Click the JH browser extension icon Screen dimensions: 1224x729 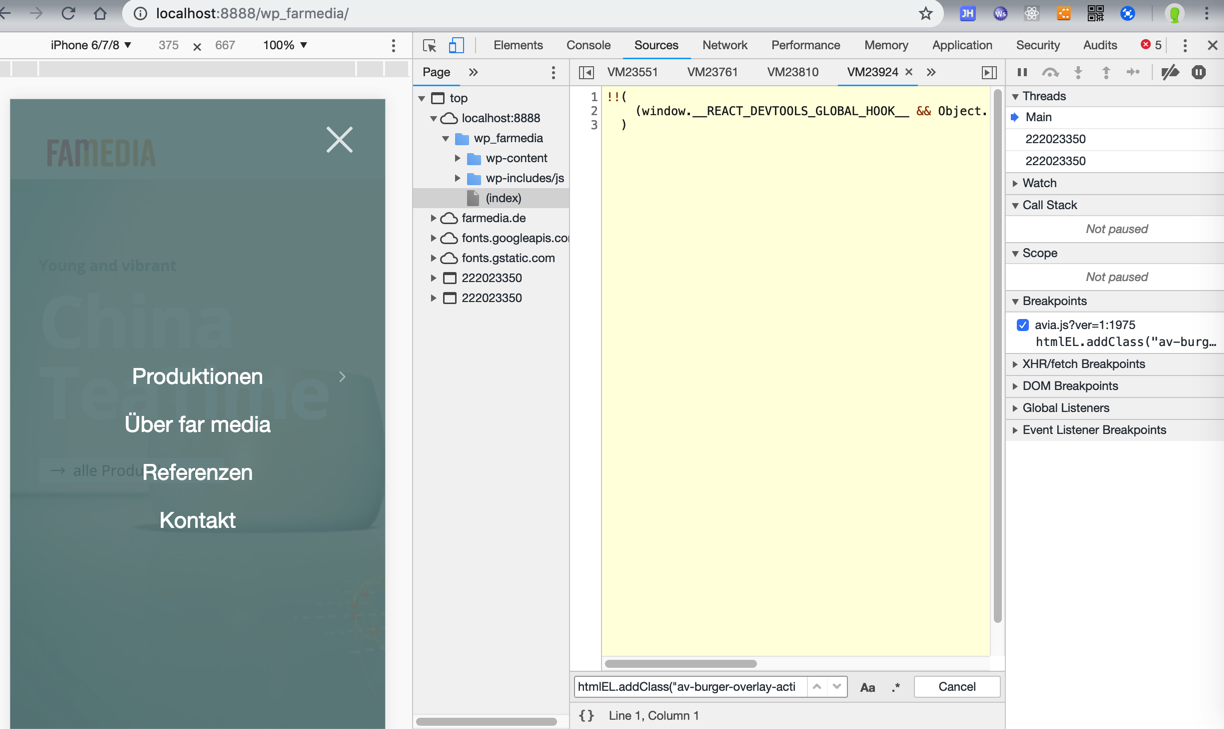click(967, 13)
